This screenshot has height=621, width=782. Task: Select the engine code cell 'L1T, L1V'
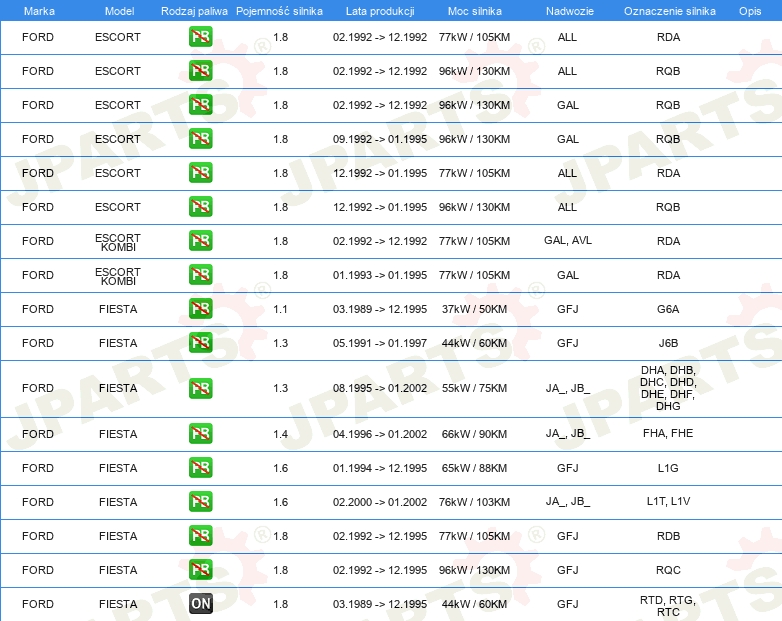(668, 501)
